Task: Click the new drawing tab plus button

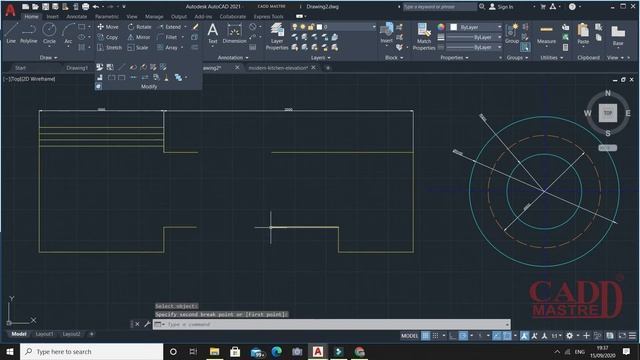Action: (328, 68)
